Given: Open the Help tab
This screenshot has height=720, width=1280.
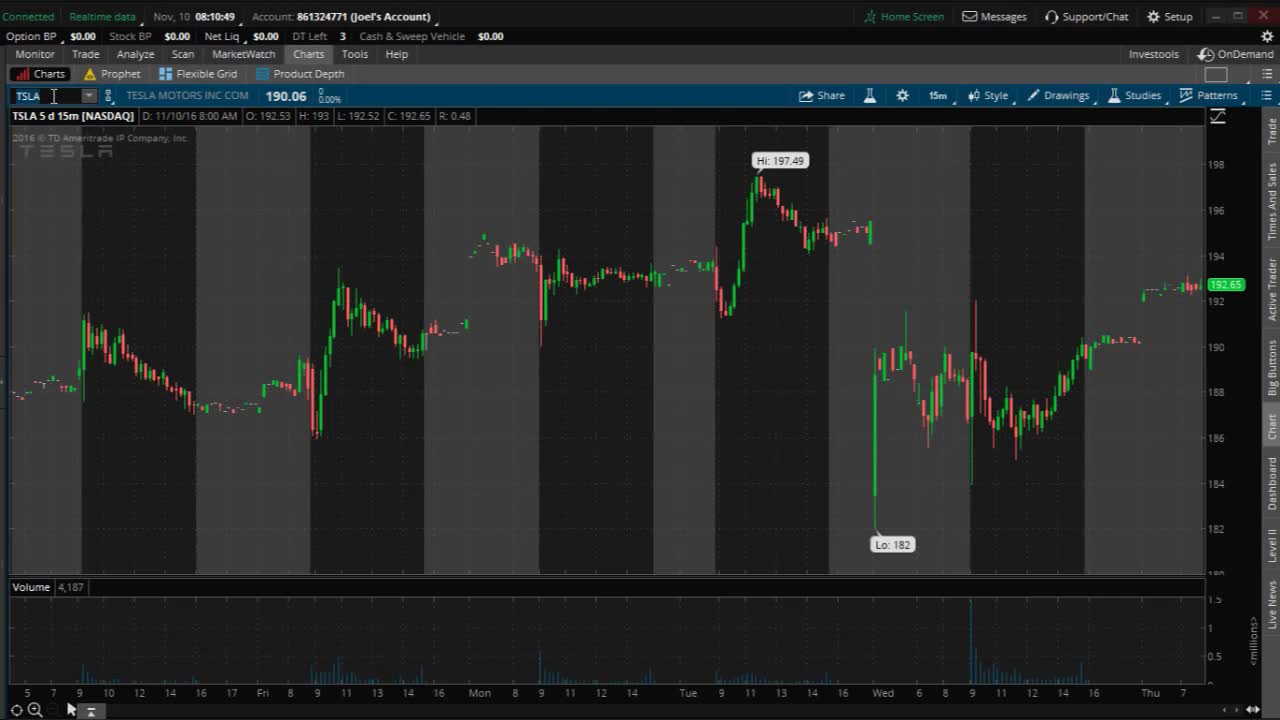Looking at the screenshot, I should (x=397, y=55).
